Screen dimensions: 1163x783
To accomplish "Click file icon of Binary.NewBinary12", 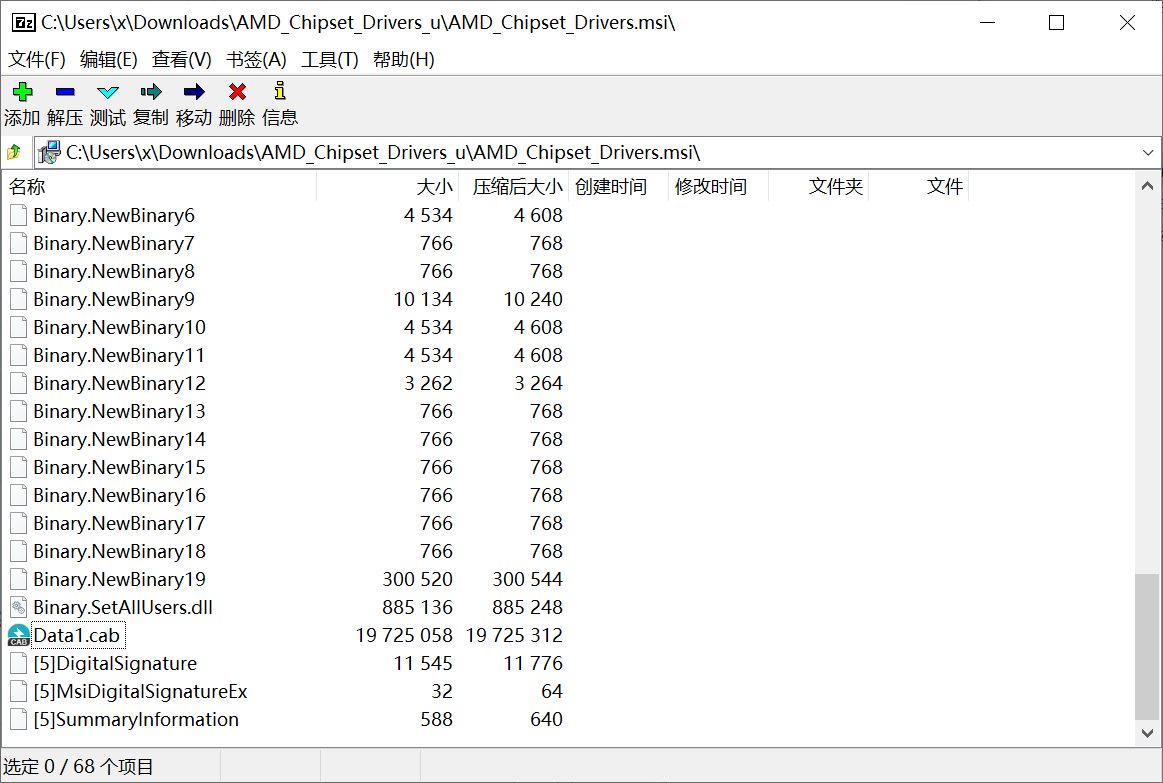I will pos(19,383).
